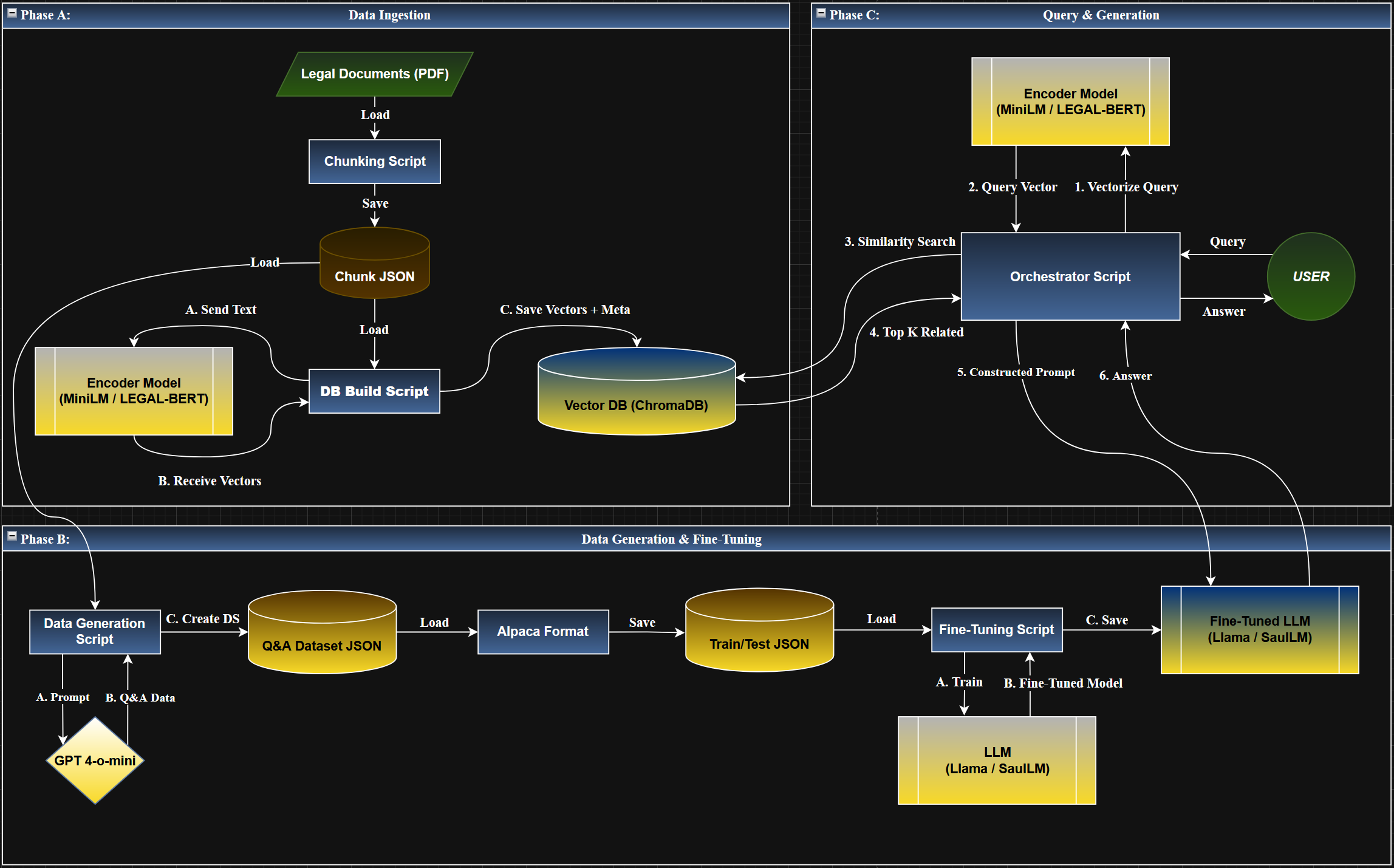Select the Alpaca Format node
Image resolution: width=1394 pixels, height=868 pixels.
[x=543, y=632]
